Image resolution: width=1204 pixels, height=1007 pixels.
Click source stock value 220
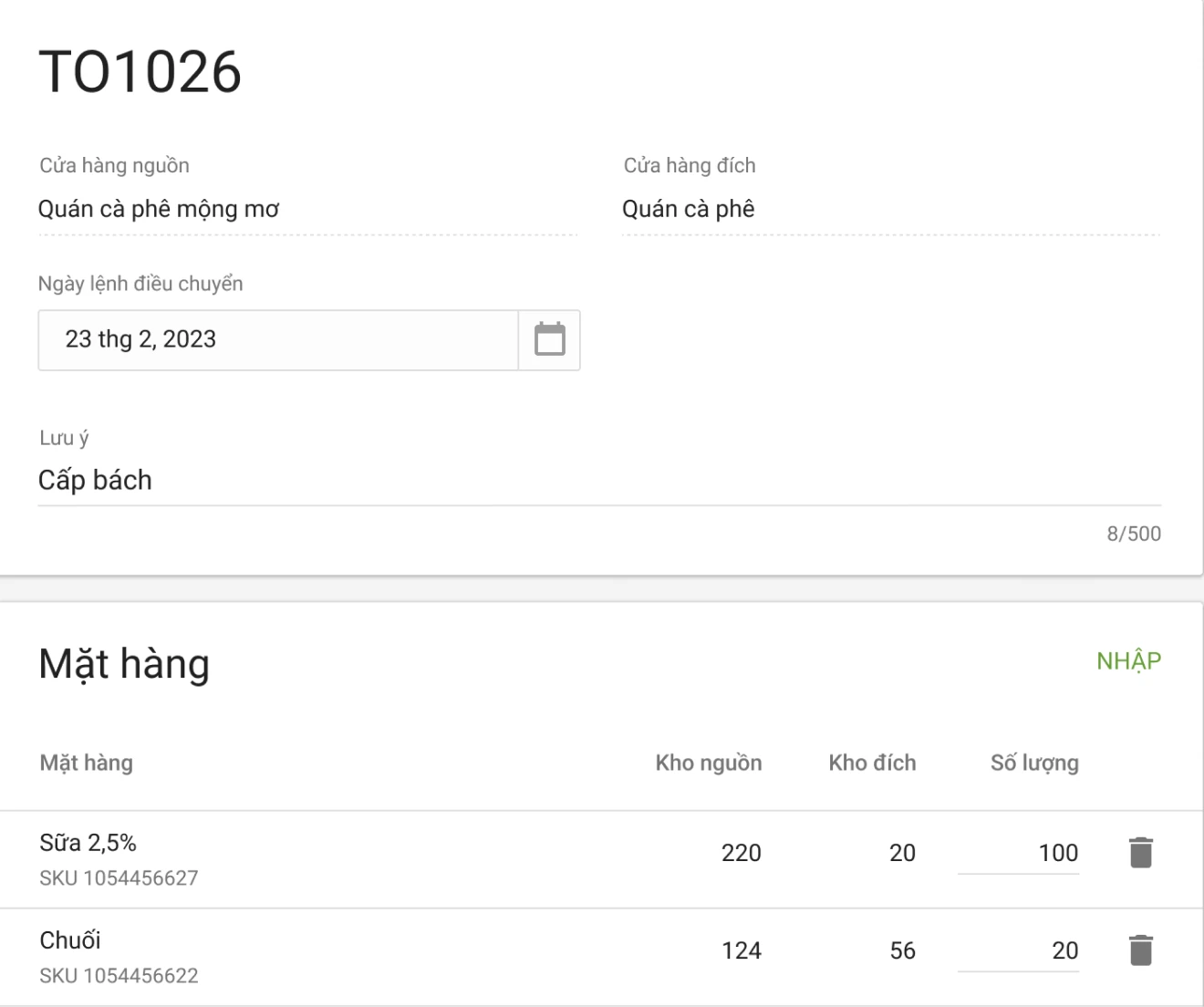(741, 853)
